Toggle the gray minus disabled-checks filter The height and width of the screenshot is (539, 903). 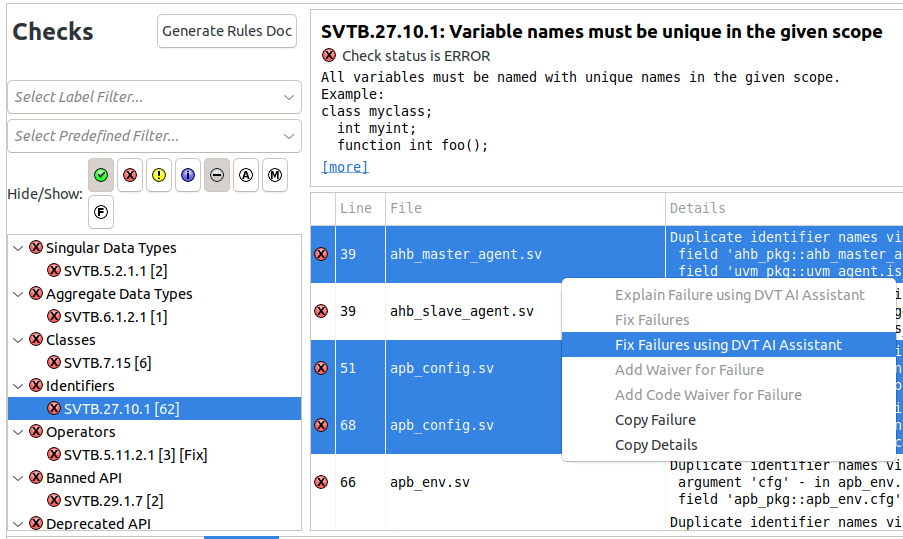click(217, 175)
